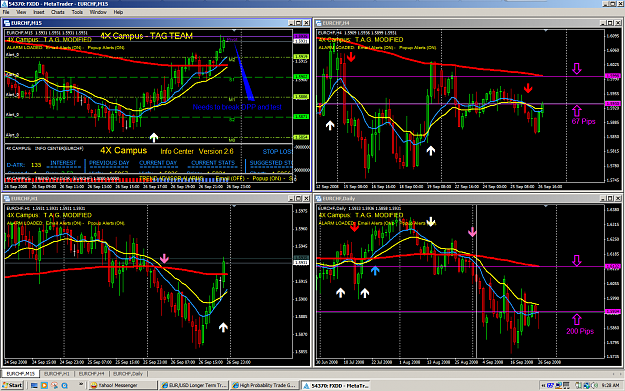Switch to the EURCHF,Daily chart tab
This screenshot has height=391, width=625.
tap(128, 373)
